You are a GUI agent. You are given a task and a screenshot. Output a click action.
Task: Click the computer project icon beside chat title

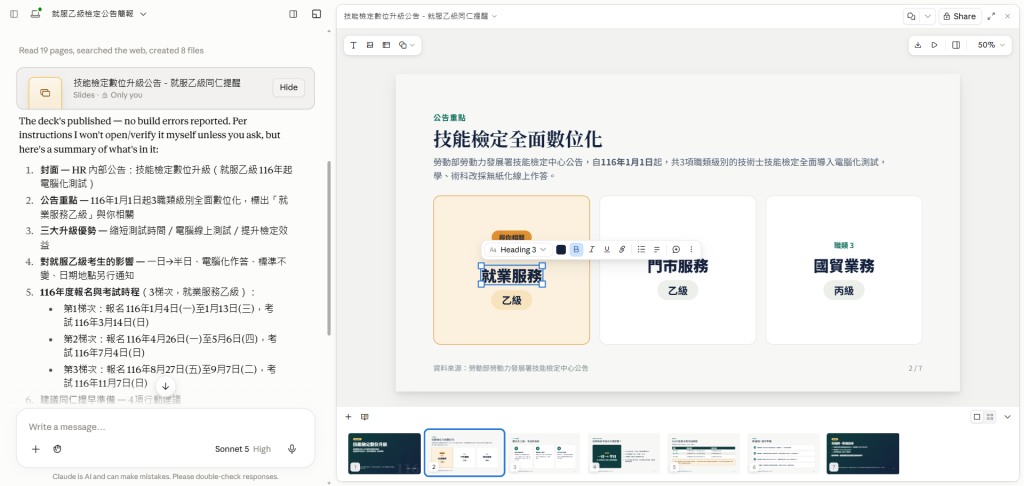coord(35,14)
